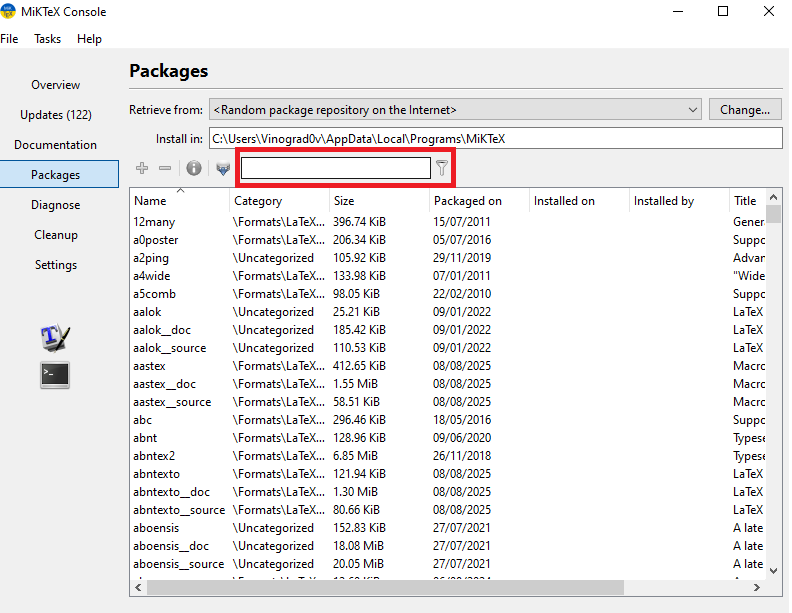Select the abntexto package row
Image resolution: width=792 pixels, height=613 pixels.
point(448,474)
